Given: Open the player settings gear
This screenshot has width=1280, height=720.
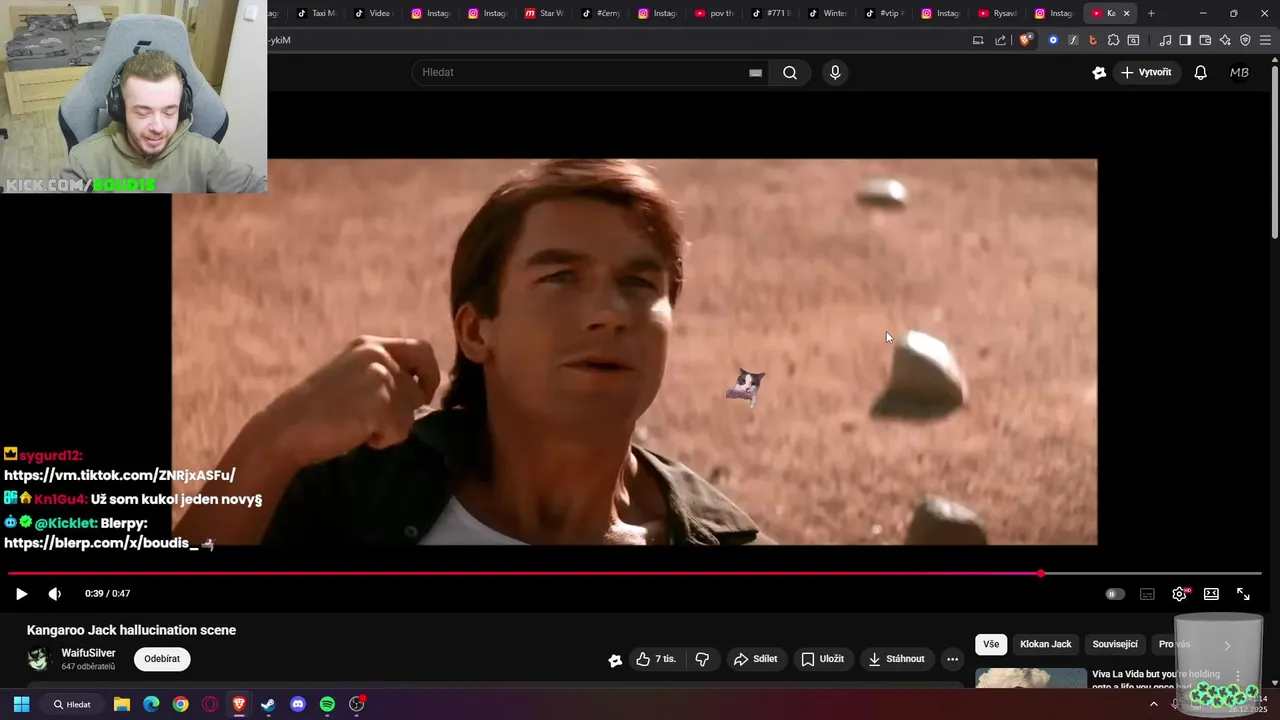Looking at the screenshot, I should coord(1180,594).
